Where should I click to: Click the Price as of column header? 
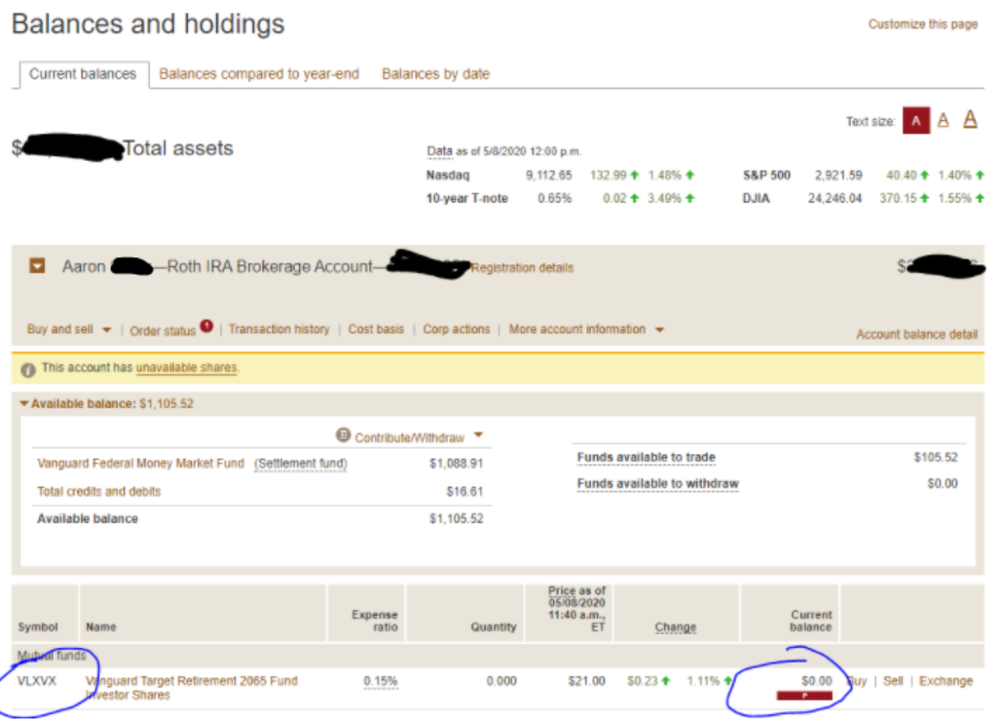click(x=577, y=609)
